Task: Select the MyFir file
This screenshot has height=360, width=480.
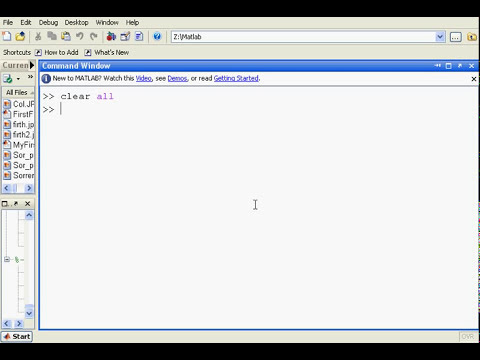Action: pyautogui.click(x=19, y=145)
